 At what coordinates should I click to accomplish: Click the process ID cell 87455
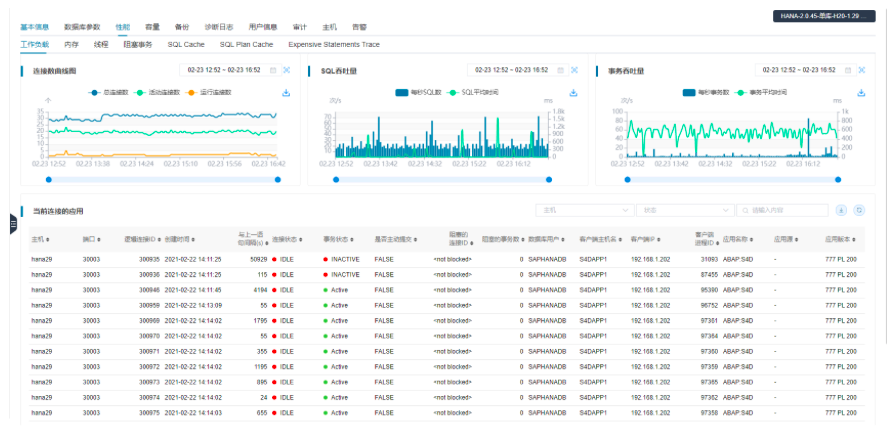click(709, 274)
